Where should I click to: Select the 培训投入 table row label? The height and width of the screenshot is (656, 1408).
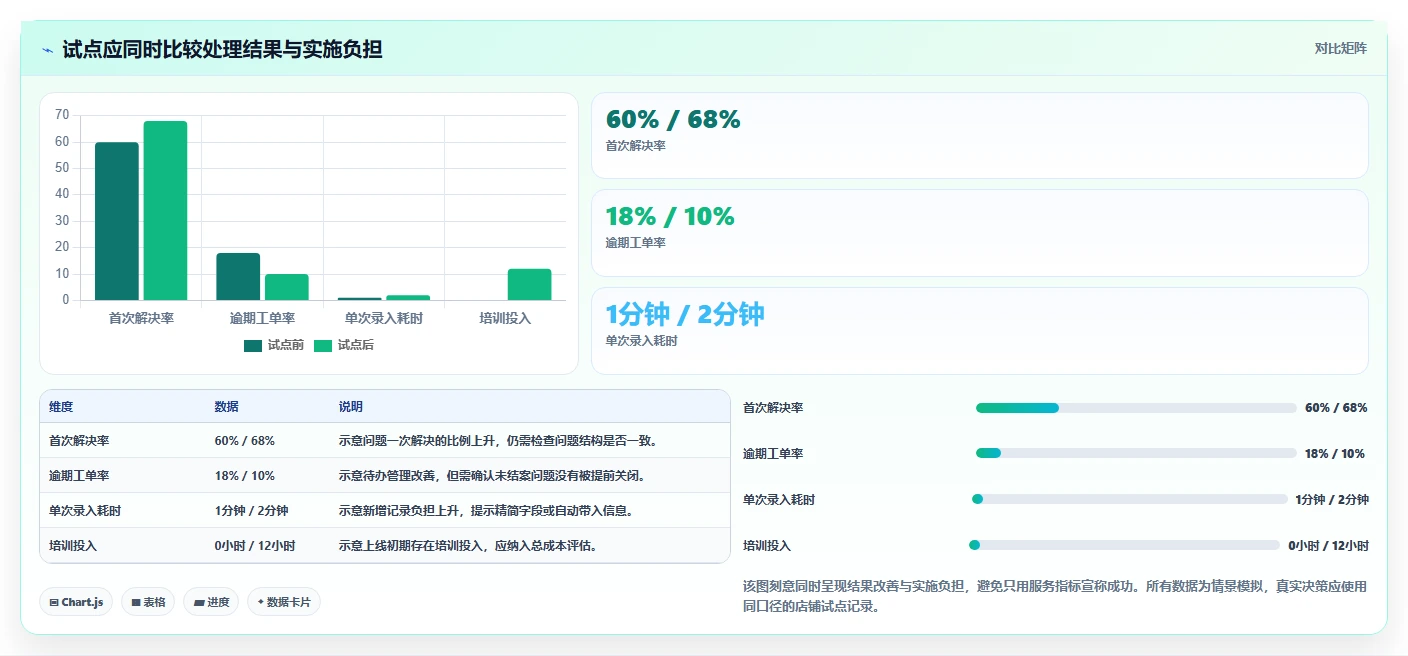[x=73, y=546]
